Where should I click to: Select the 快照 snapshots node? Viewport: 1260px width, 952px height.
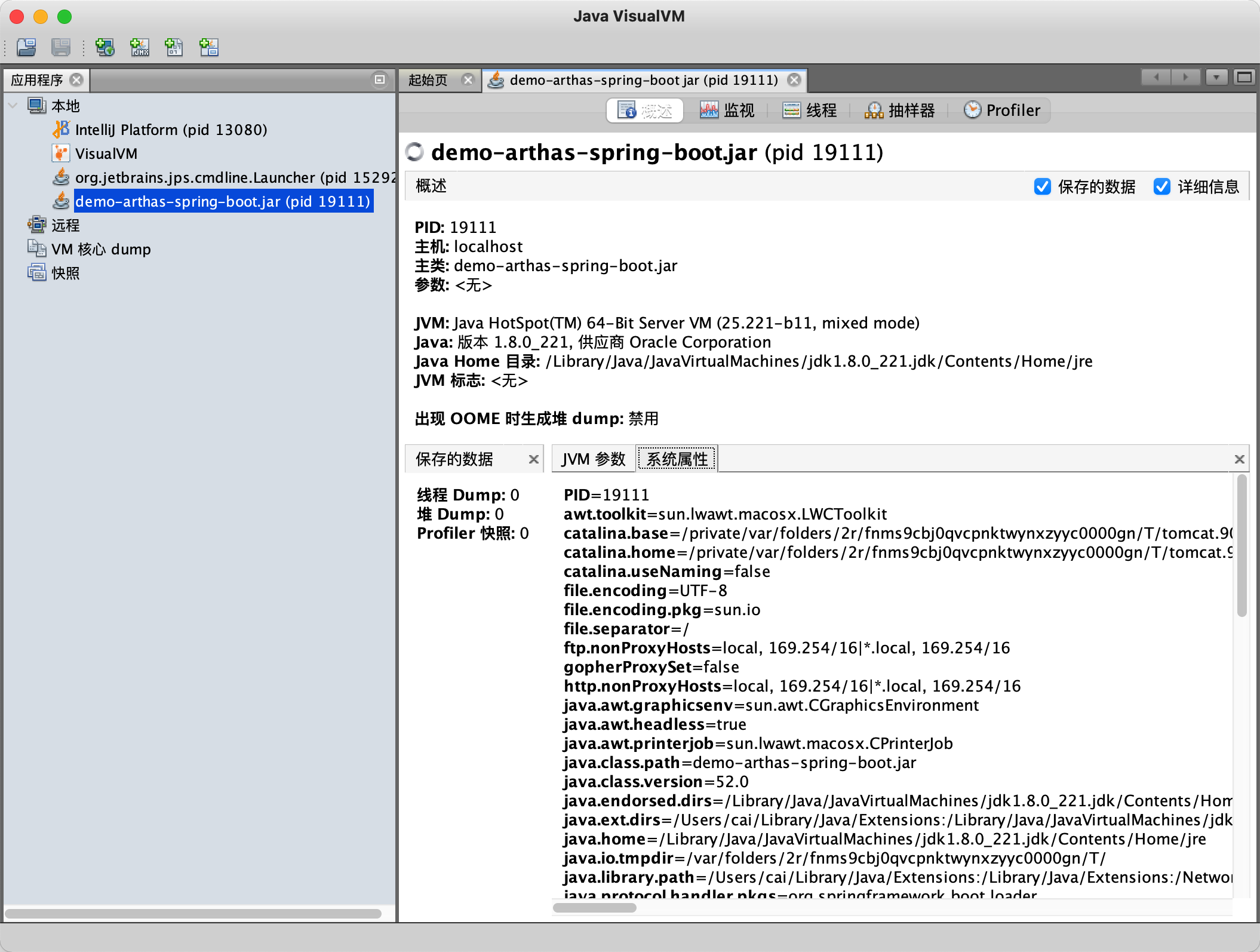[x=65, y=273]
